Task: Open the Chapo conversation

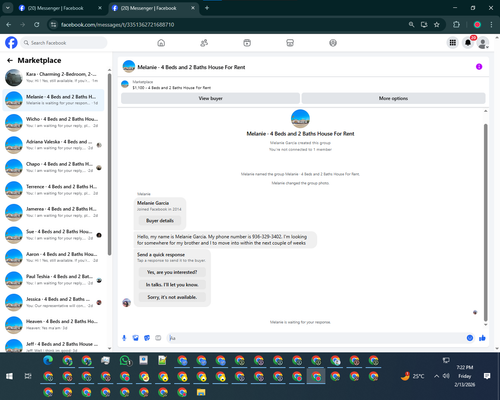Action: pos(53,167)
